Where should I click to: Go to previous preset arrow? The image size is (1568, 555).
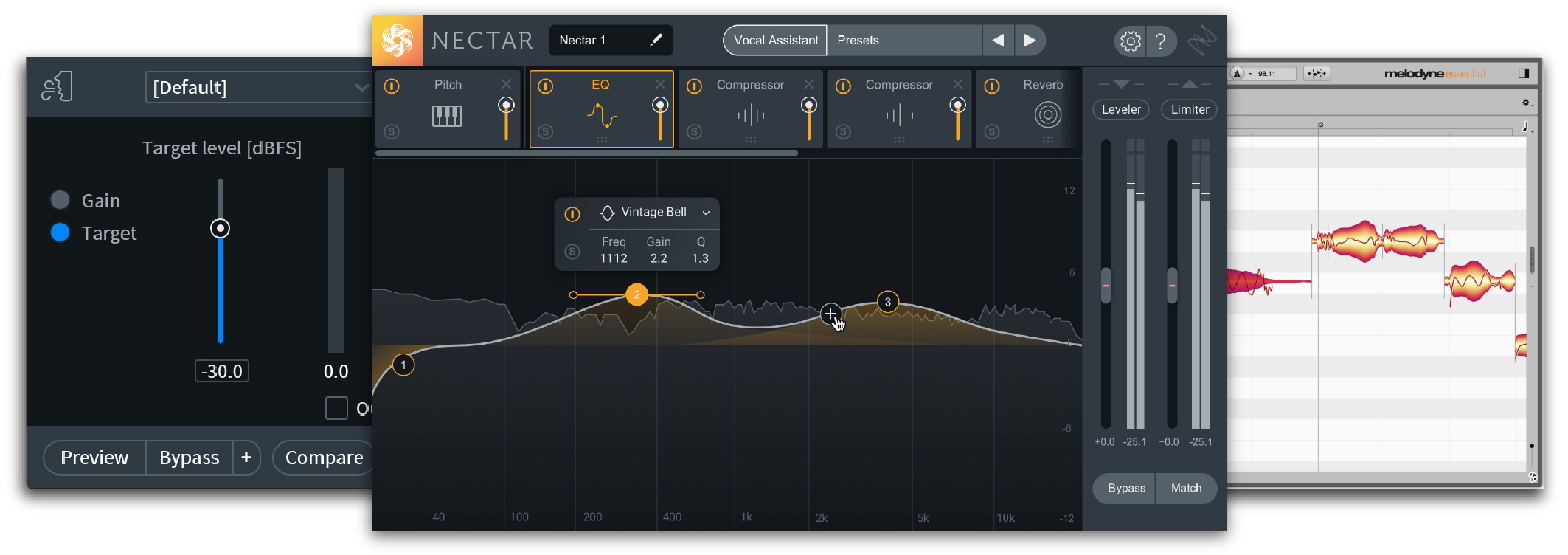998,40
